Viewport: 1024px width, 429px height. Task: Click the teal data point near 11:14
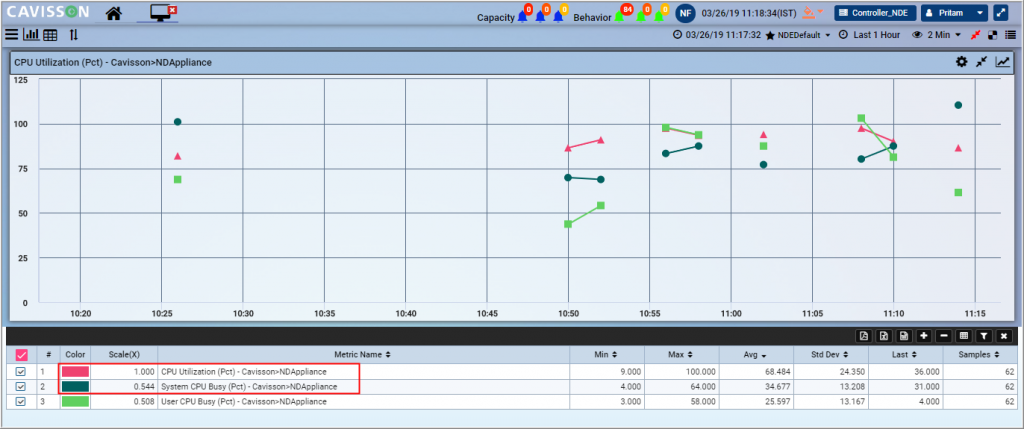958,105
